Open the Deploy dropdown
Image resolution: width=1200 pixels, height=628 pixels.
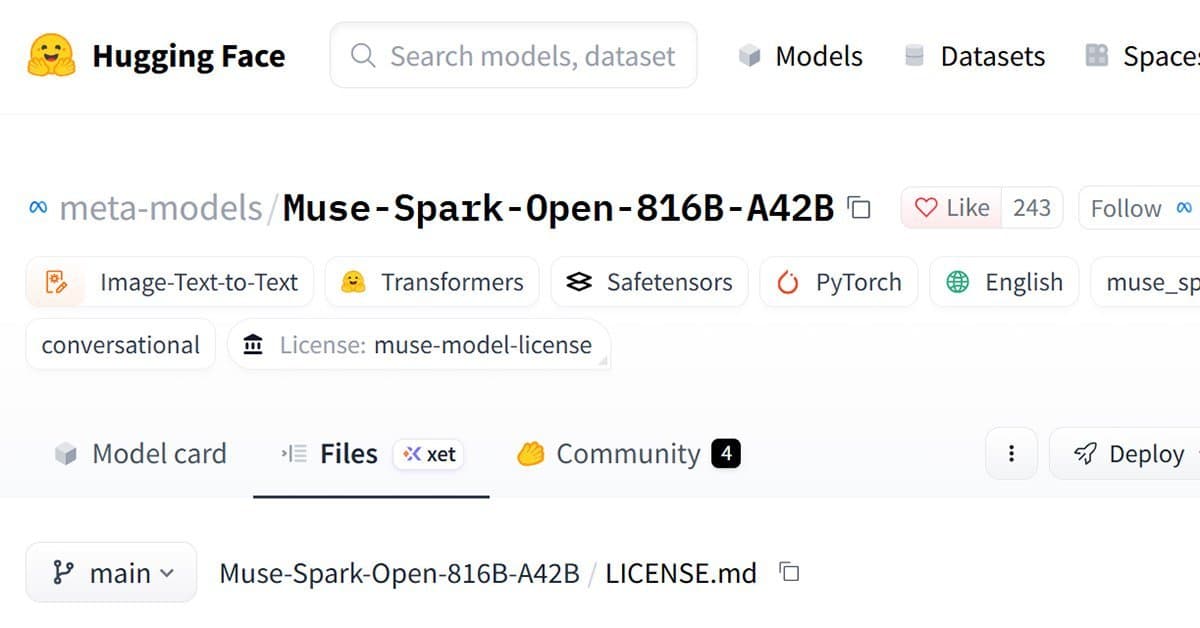click(x=1125, y=454)
